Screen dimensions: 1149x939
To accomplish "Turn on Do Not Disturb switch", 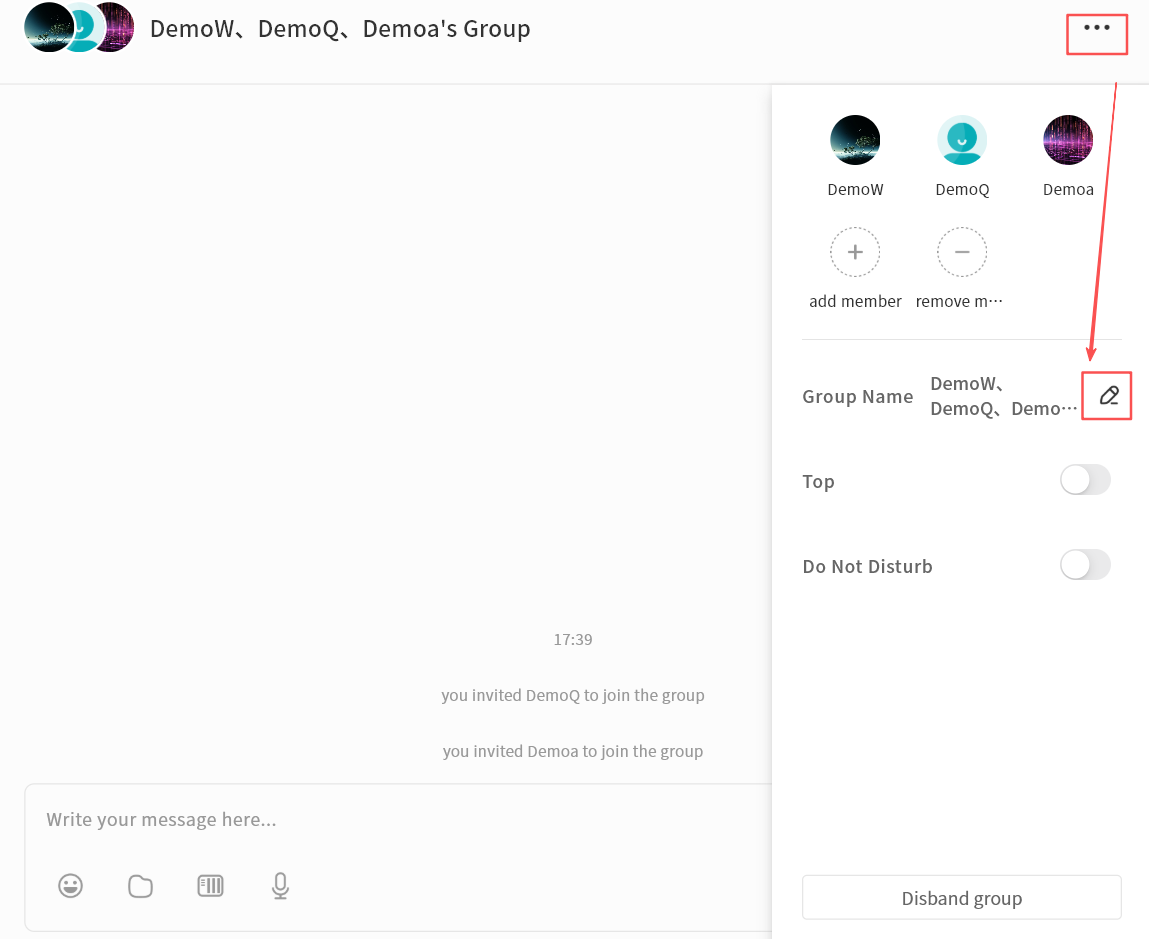I will click(x=1085, y=565).
